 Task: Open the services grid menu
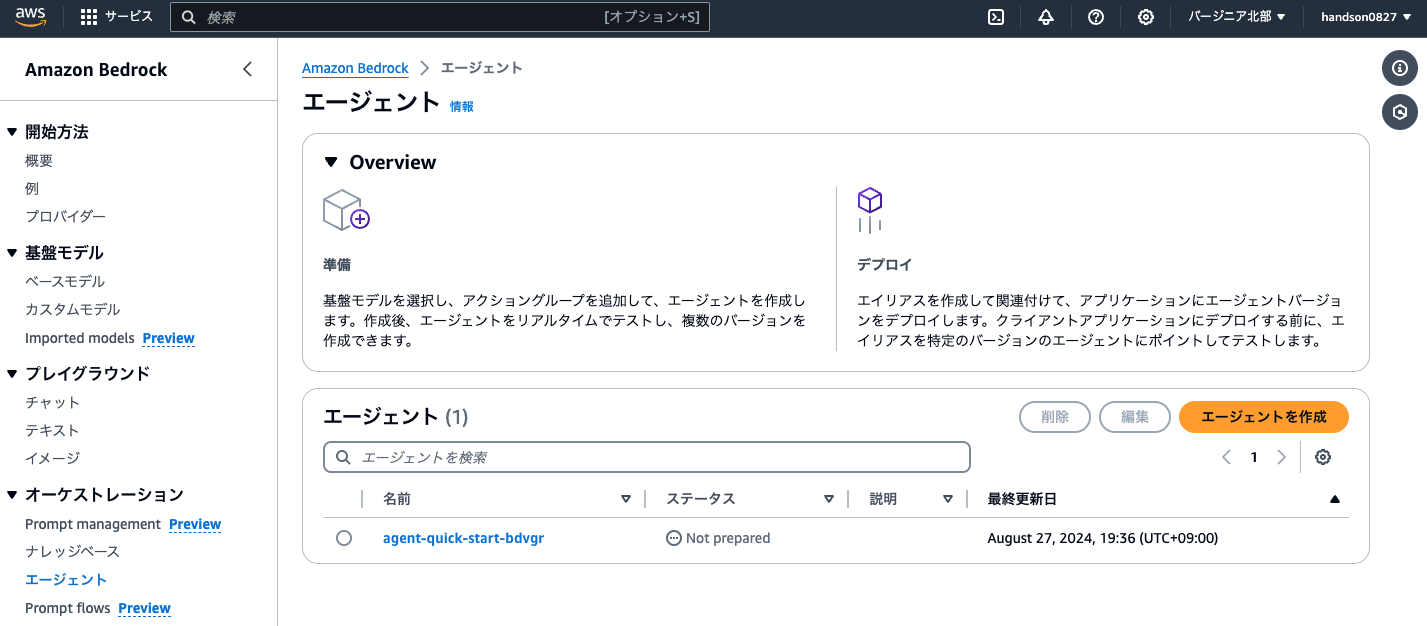[x=89, y=17]
